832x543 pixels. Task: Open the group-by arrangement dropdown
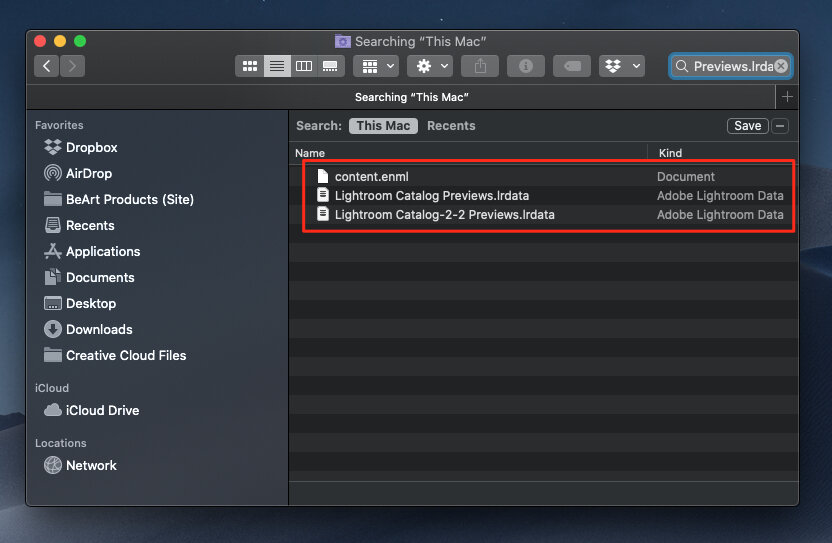376,66
